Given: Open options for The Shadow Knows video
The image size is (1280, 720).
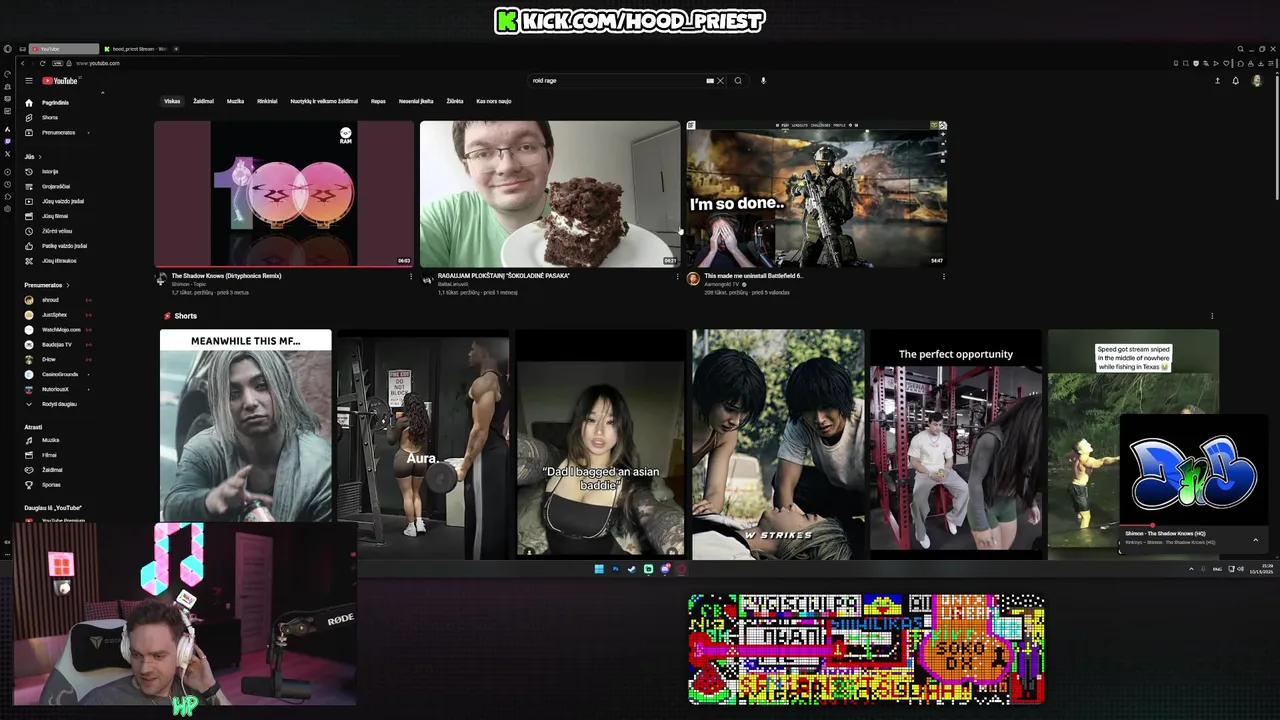Looking at the screenshot, I should click(410, 277).
